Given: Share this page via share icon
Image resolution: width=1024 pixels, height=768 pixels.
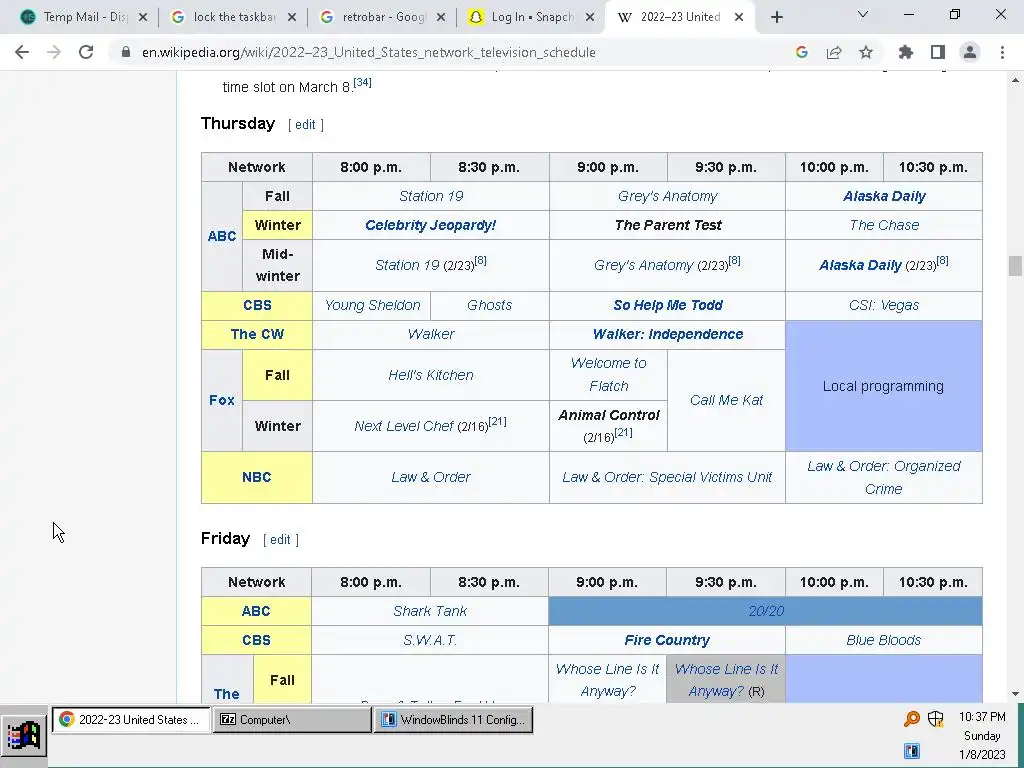Looking at the screenshot, I should point(834,52).
